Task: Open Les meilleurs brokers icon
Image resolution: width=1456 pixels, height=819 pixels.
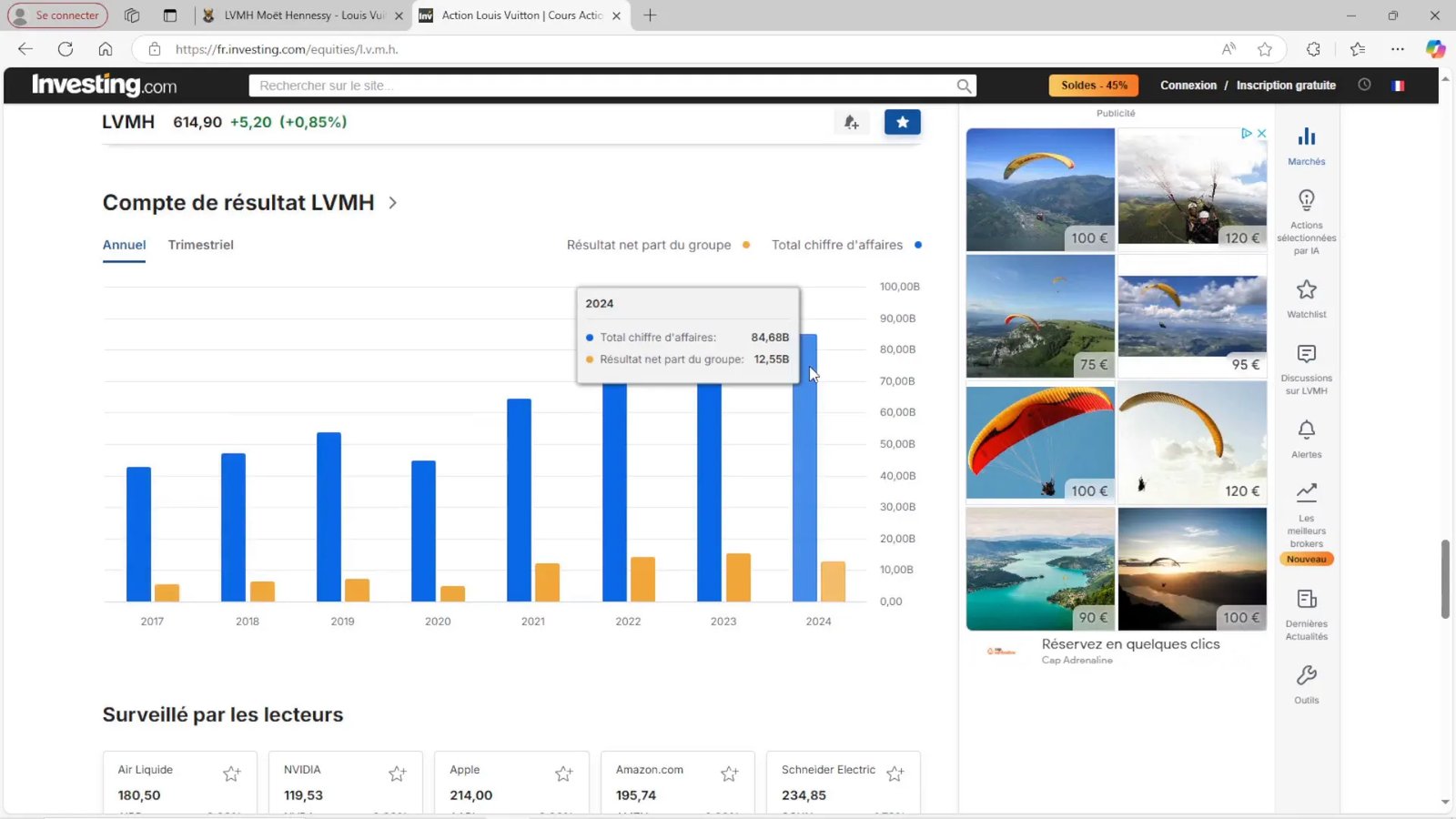Action: coord(1307,492)
